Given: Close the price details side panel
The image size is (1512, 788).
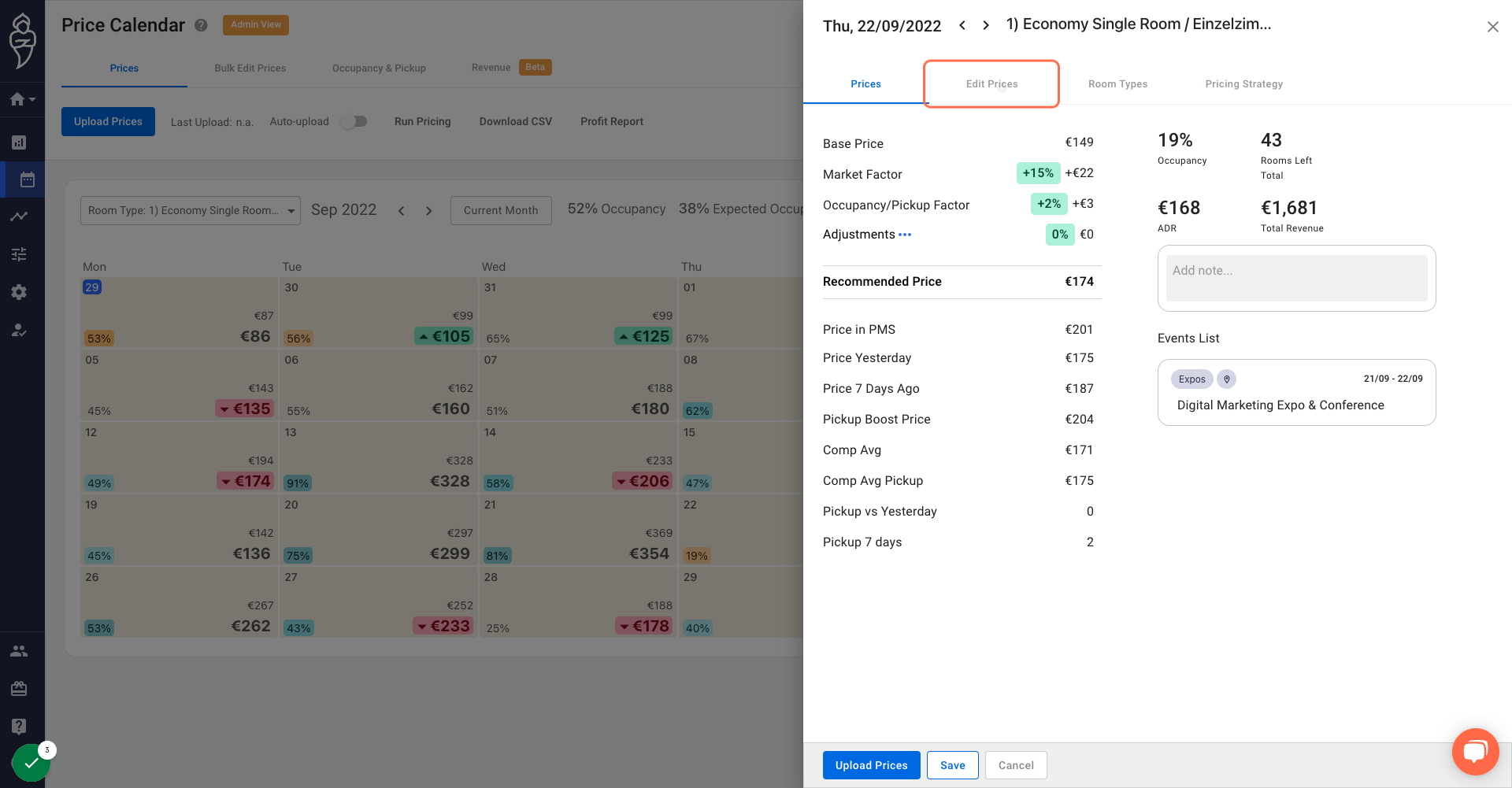Looking at the screenshot, I should pos(1492,27).
